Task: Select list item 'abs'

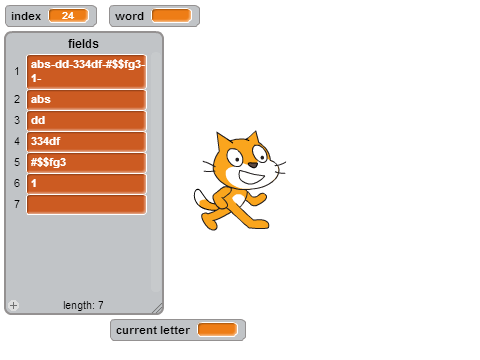Action: pyautogui.click(x=87, y=100)
